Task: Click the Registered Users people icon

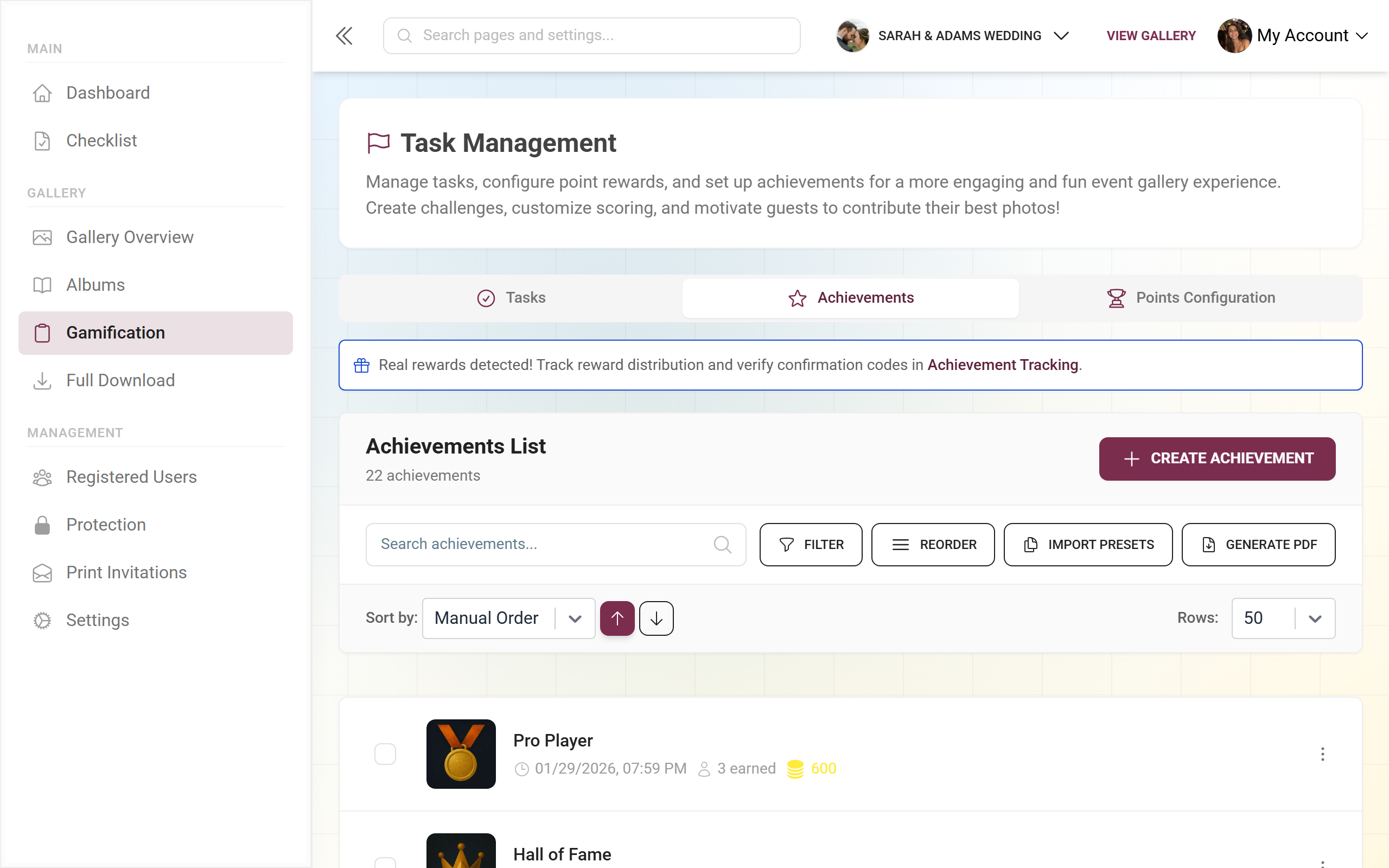Action: pos(42,477)
